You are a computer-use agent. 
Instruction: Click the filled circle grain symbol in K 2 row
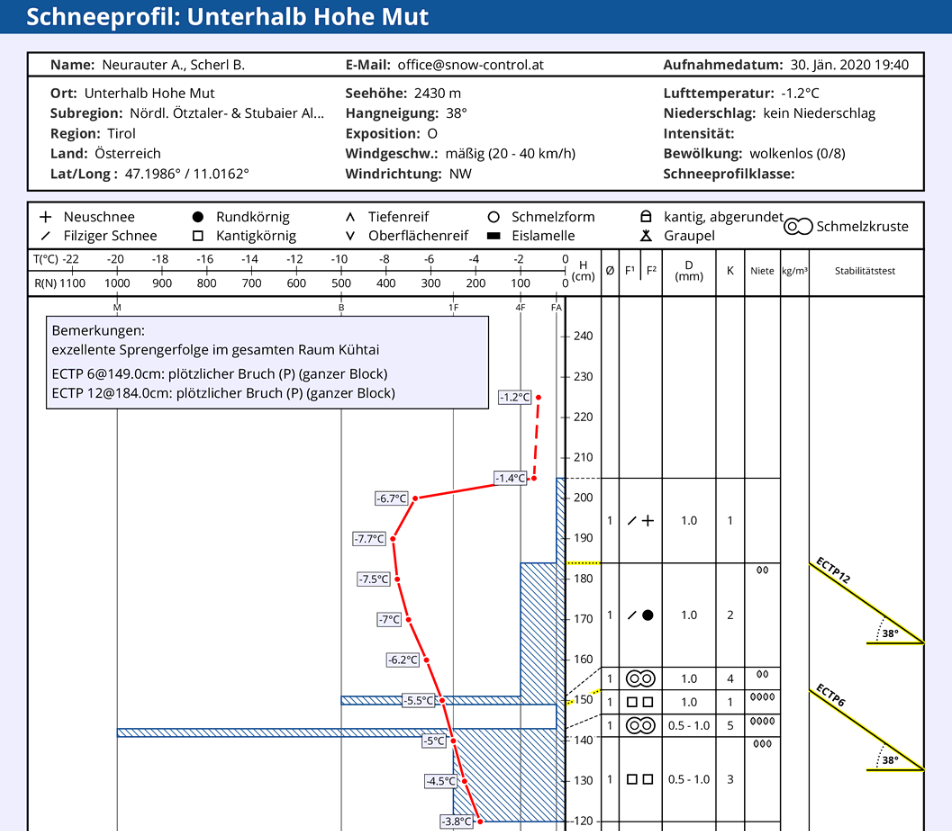648,615
